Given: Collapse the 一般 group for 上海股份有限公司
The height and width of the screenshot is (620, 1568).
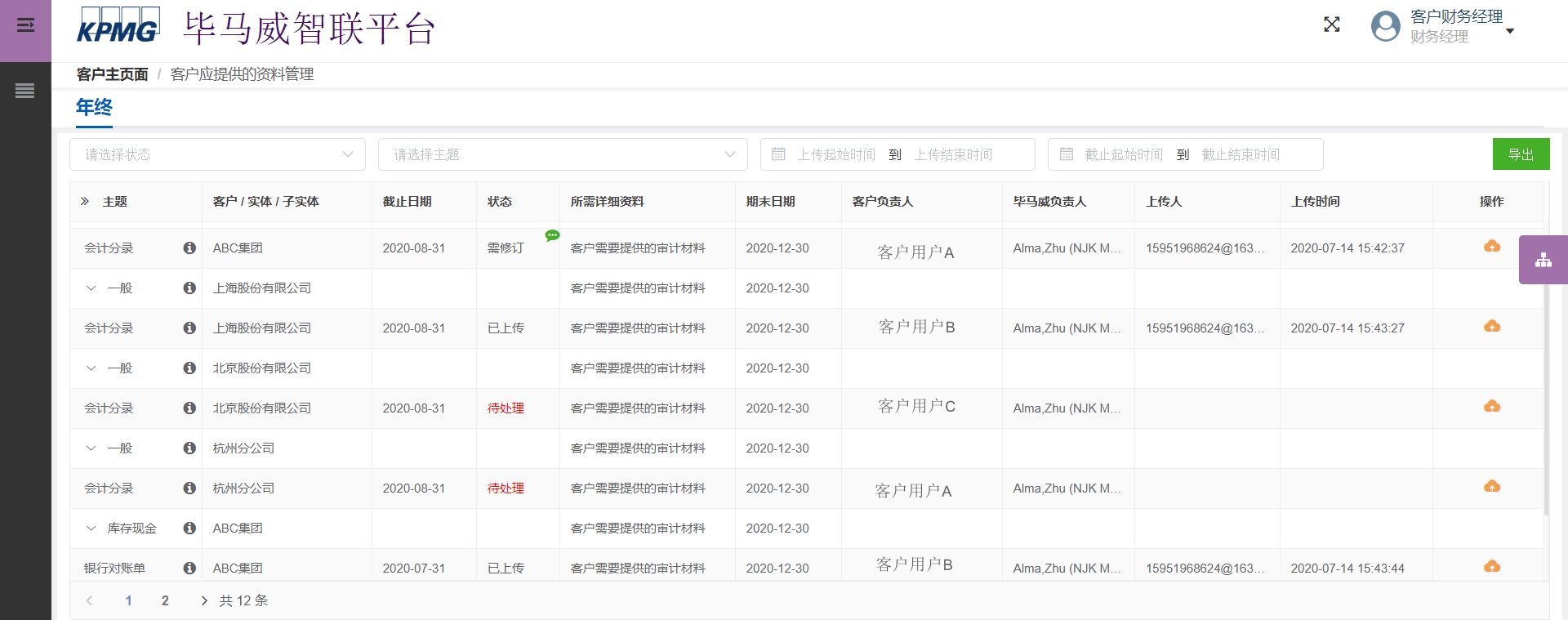Looking at the screenshot, I should [x=91, y=288].
